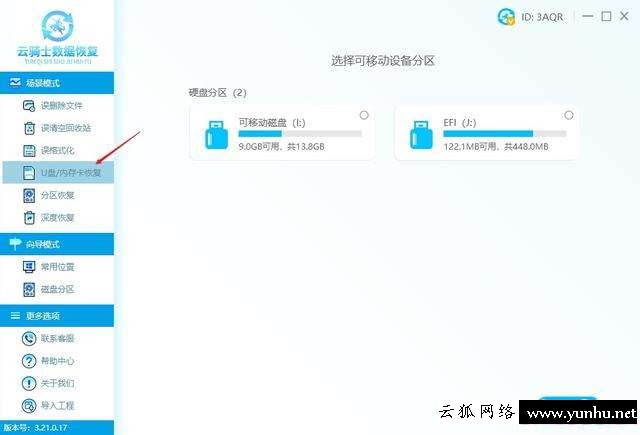This screenshot has width=640, height=435.
Task: Click the ID: 3AQR account label
Action: pos(542,17)
